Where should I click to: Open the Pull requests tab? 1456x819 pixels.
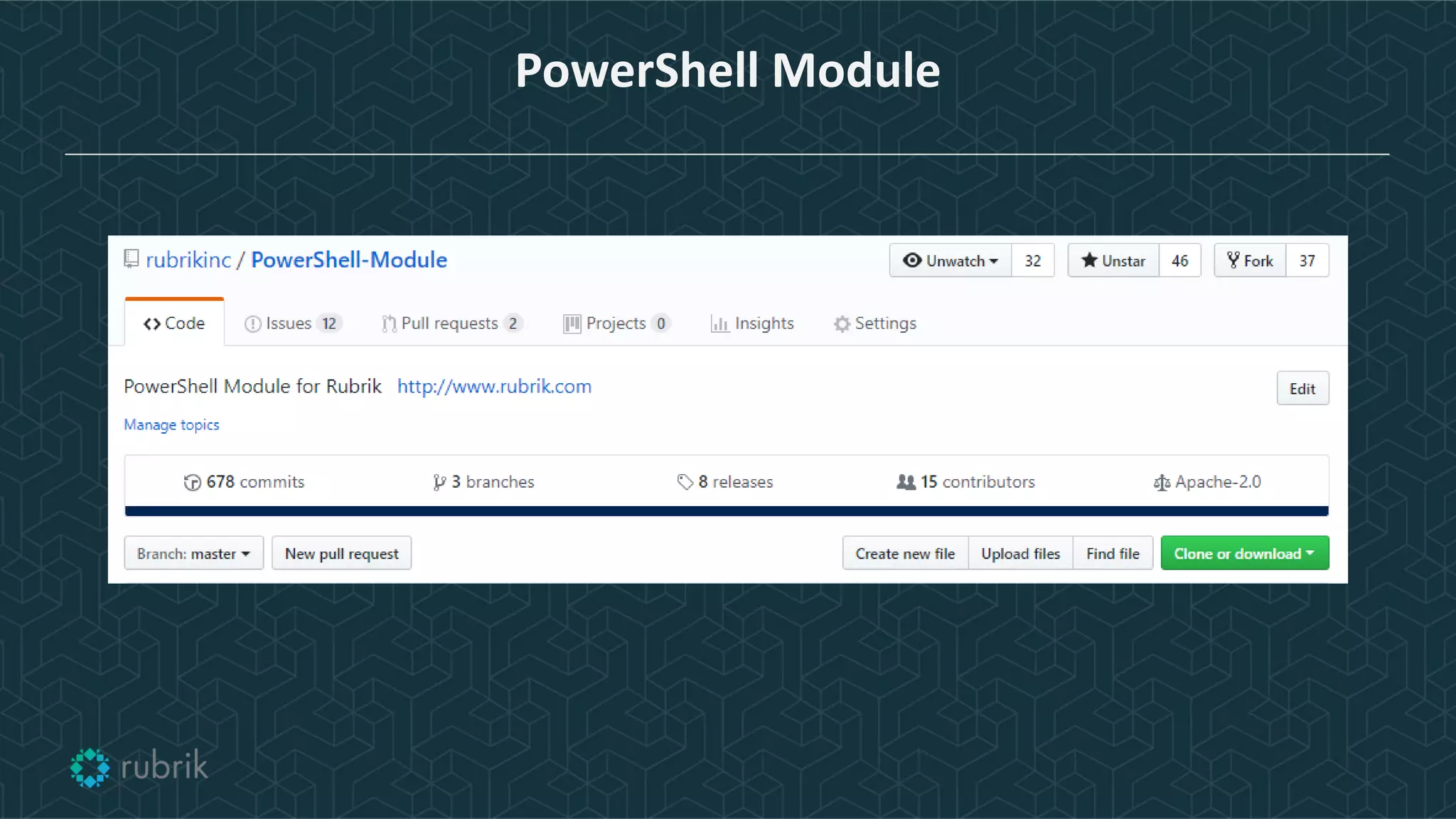pyautogui.click(x=452, y=323)
